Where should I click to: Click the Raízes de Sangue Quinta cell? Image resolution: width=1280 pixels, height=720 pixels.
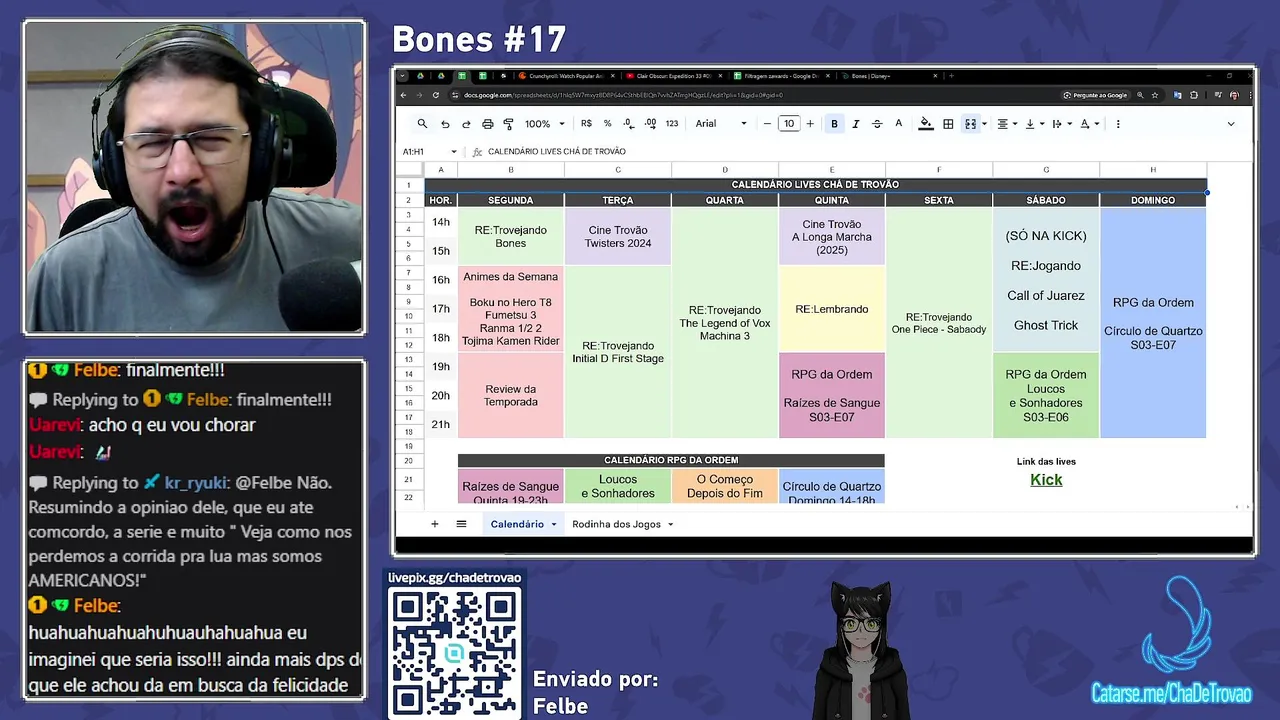point(510,487)
